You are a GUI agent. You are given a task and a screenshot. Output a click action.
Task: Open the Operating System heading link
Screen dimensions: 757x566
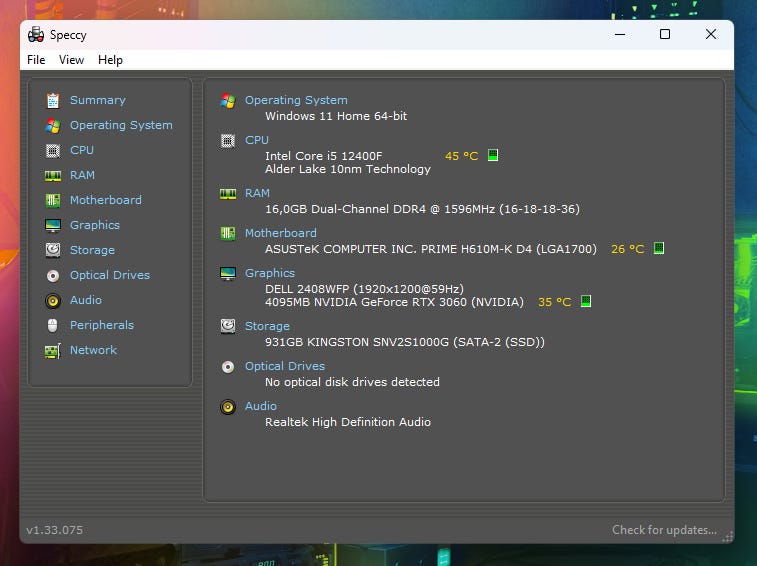(x=296, y=100)
